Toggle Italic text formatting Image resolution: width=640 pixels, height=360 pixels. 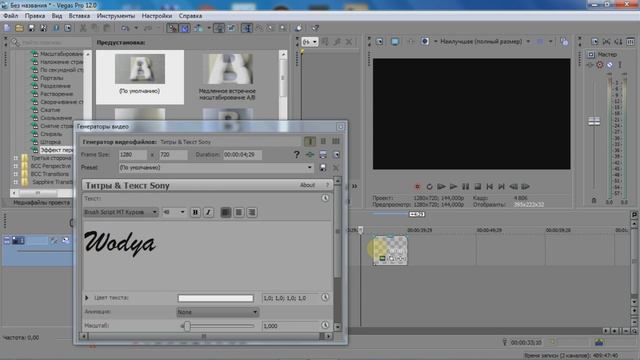(208, 212)
